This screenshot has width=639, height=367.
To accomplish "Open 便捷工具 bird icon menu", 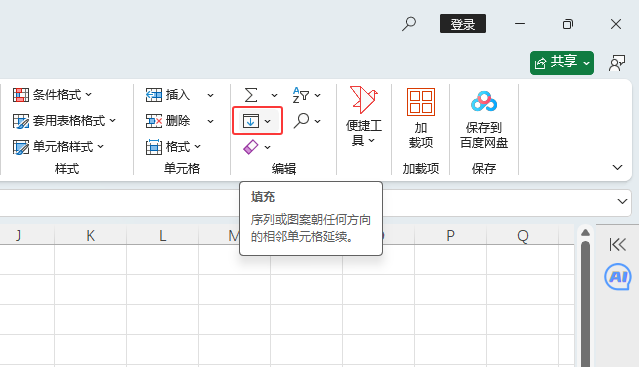I will [x=364, y=116].
